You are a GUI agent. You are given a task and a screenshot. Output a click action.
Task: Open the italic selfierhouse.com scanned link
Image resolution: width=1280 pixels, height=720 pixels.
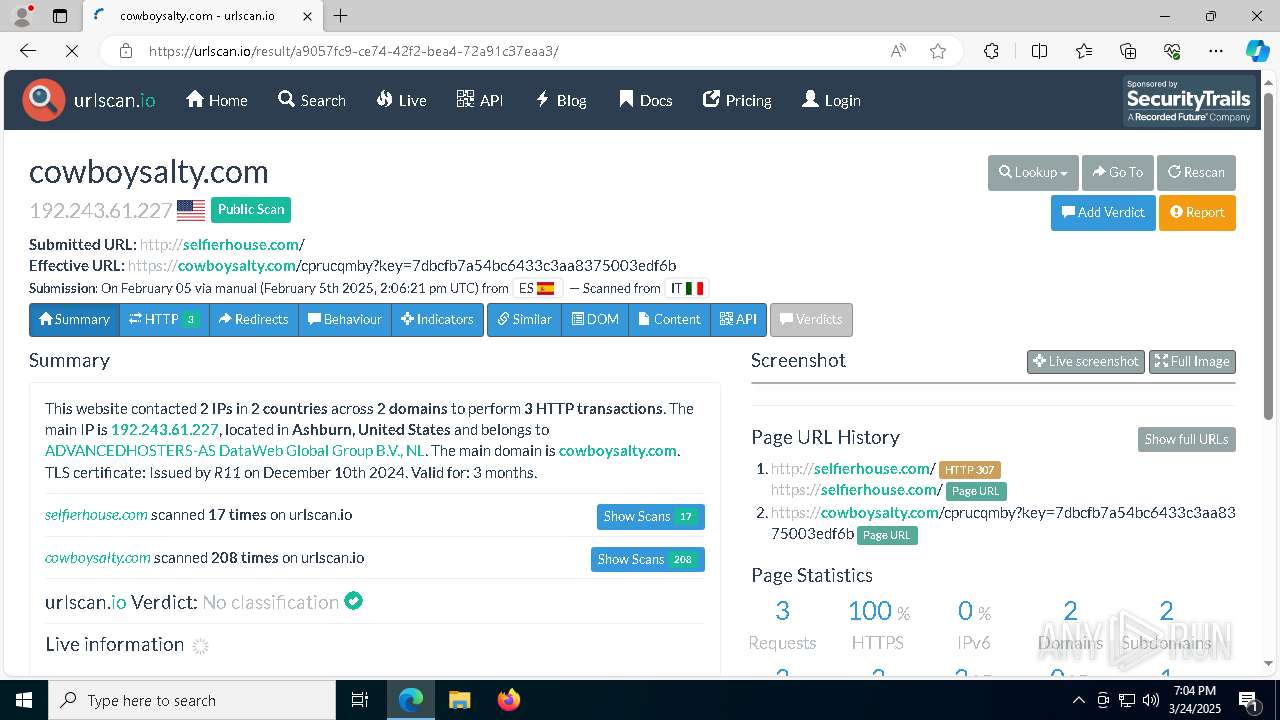click(x=96, y=515)
